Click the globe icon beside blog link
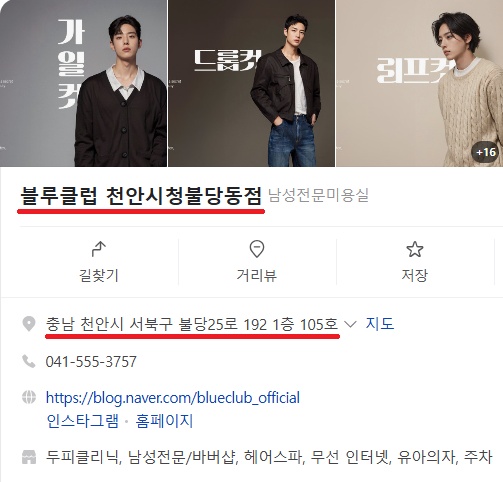Image resolution: width=503 pixels, height=482 pixels. pos(29,397)
